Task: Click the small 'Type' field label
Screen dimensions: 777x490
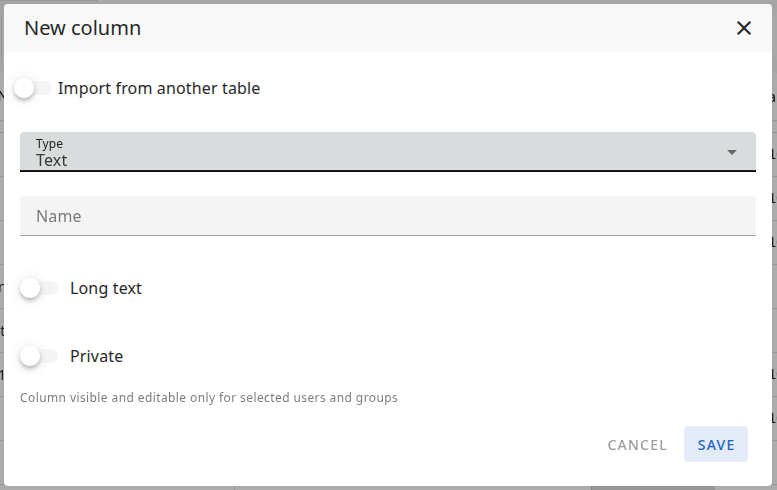Action: (49, 144)
